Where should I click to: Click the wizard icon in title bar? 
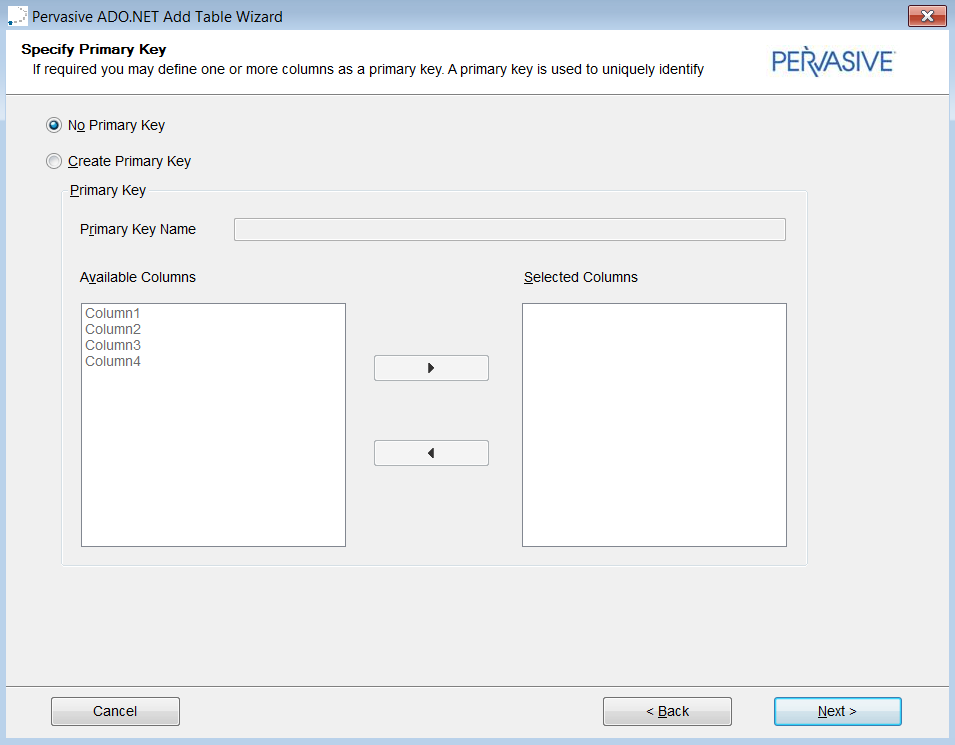(17, 17)
